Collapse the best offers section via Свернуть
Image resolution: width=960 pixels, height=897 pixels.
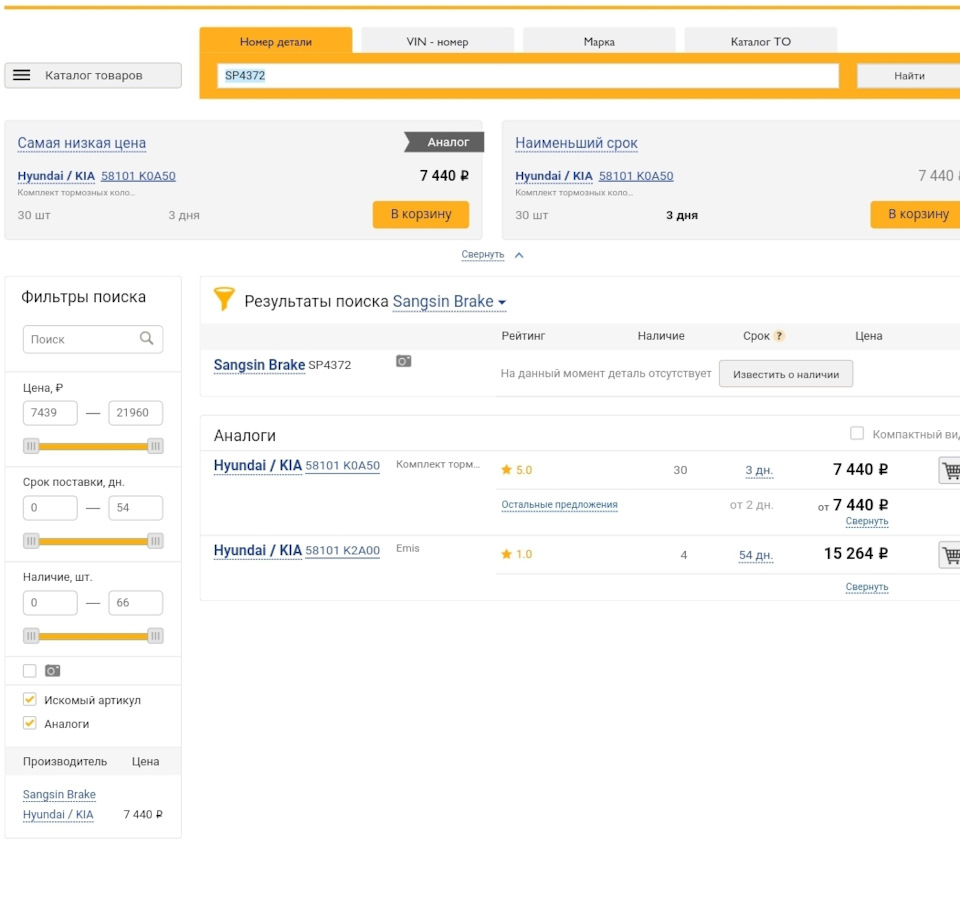pyautogui.click(x=483, y=255)
